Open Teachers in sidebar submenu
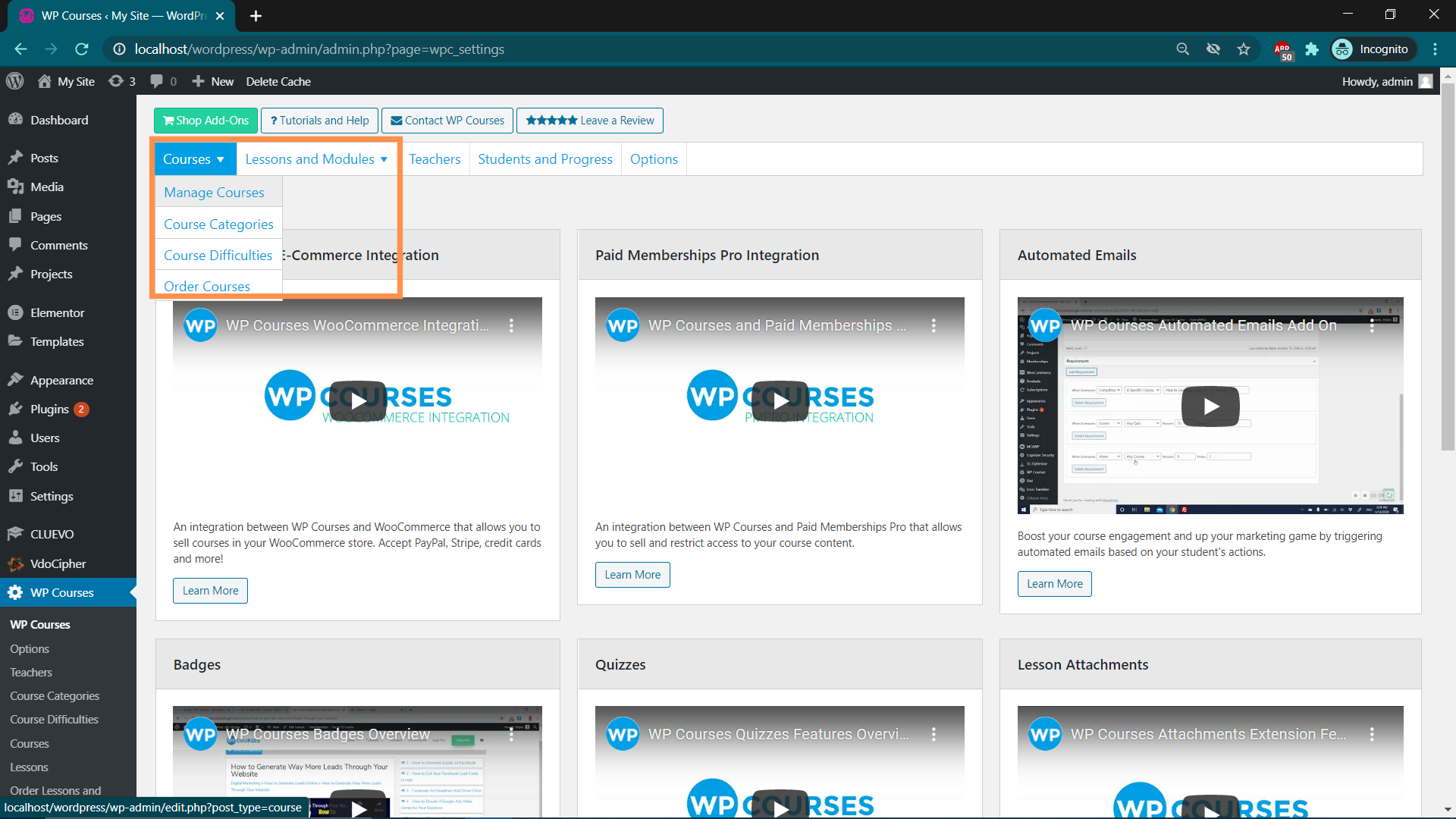The image size is (1456, 819). point(31,673)
